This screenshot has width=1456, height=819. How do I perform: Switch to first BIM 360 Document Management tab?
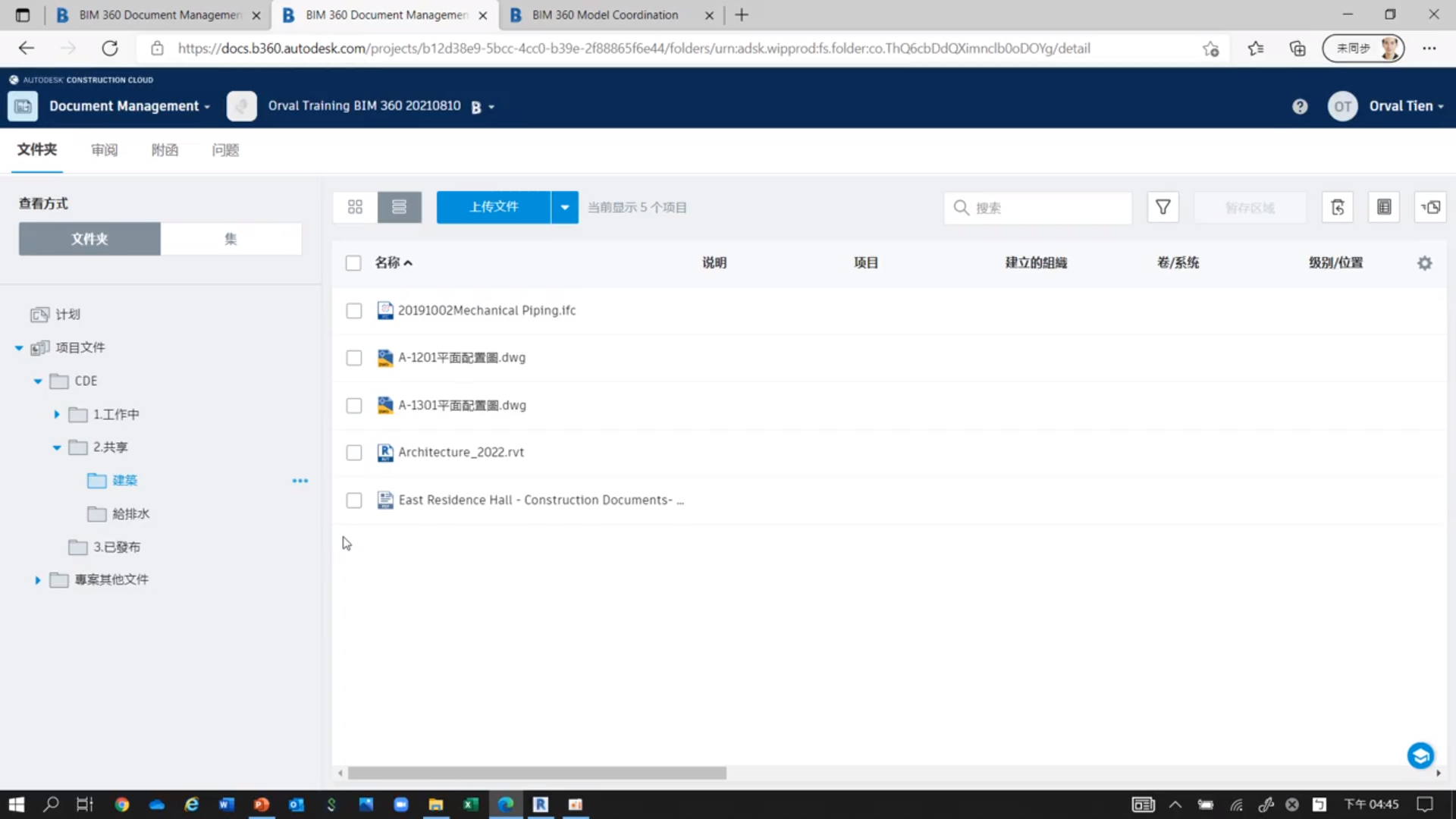click(159, 15)
